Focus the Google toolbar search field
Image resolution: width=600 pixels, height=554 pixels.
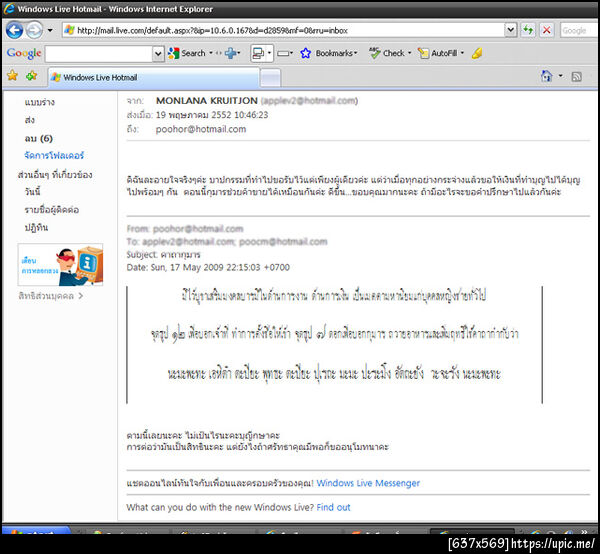coord(99,54)
